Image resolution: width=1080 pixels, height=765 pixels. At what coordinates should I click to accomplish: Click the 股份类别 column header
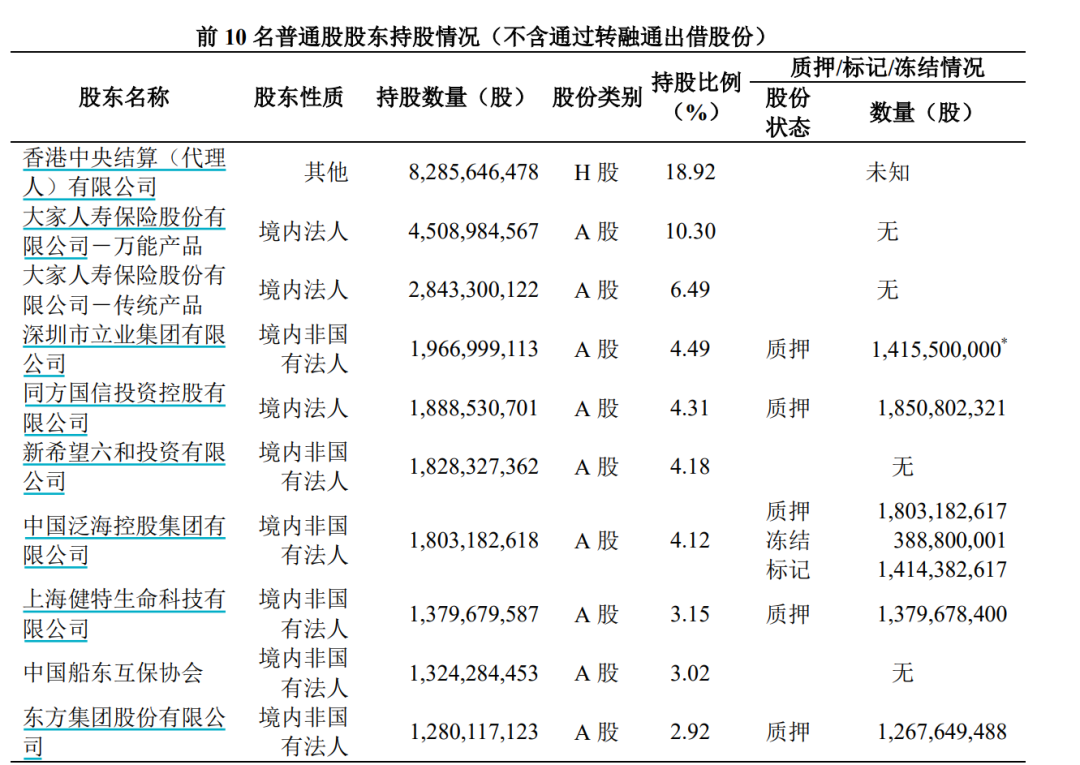596,97
